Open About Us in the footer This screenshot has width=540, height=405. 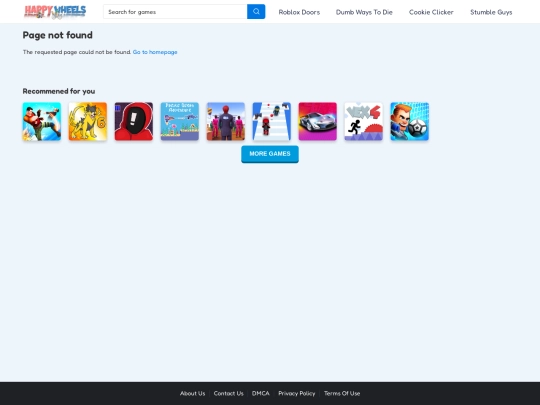pyautogui.click(x=193, y=393)
